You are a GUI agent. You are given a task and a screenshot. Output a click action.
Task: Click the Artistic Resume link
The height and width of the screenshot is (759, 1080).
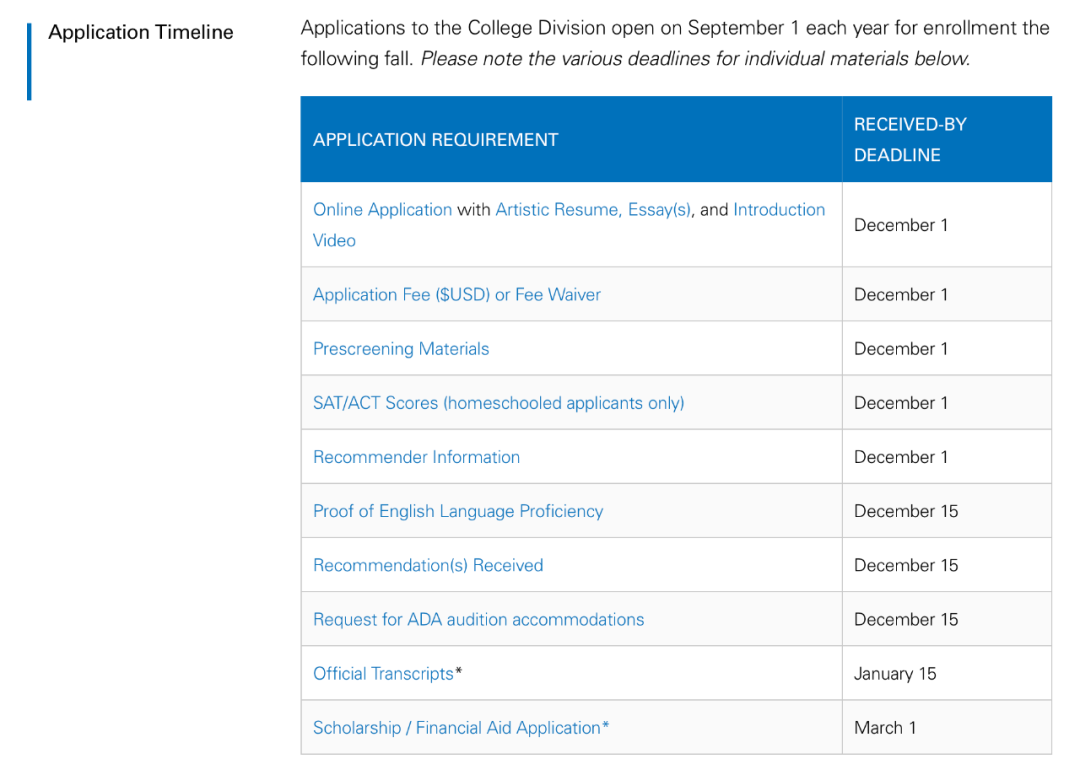click(x=557, y=210)
